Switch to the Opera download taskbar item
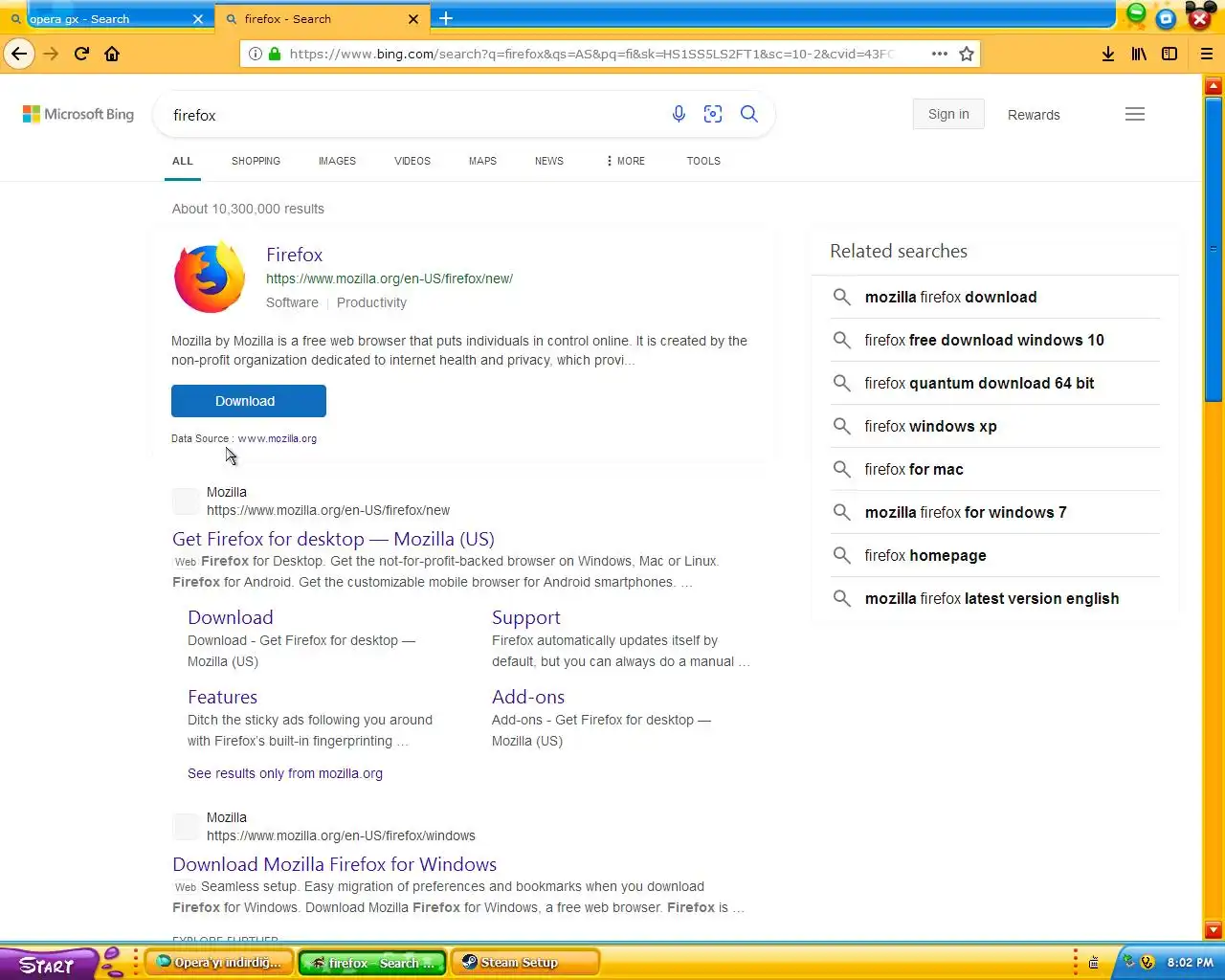Screen dimensions: 1225x980 [219, 963]
